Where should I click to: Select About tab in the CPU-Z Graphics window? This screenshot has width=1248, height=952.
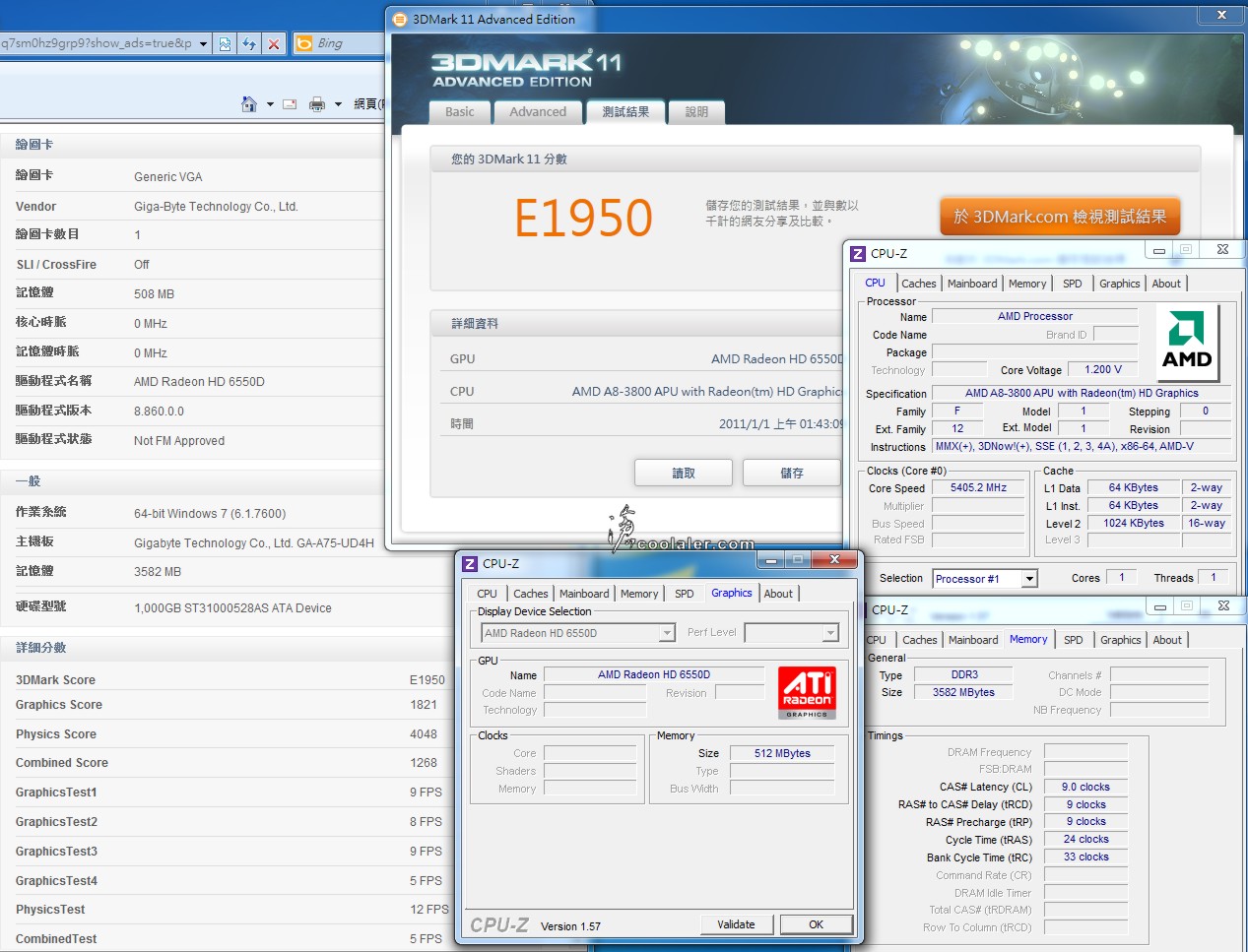(x=778, y=594)
